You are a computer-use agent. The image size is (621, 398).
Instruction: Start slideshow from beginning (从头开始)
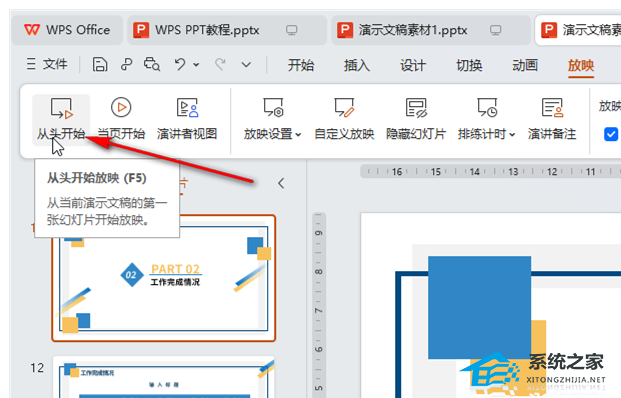click(61, 119)
